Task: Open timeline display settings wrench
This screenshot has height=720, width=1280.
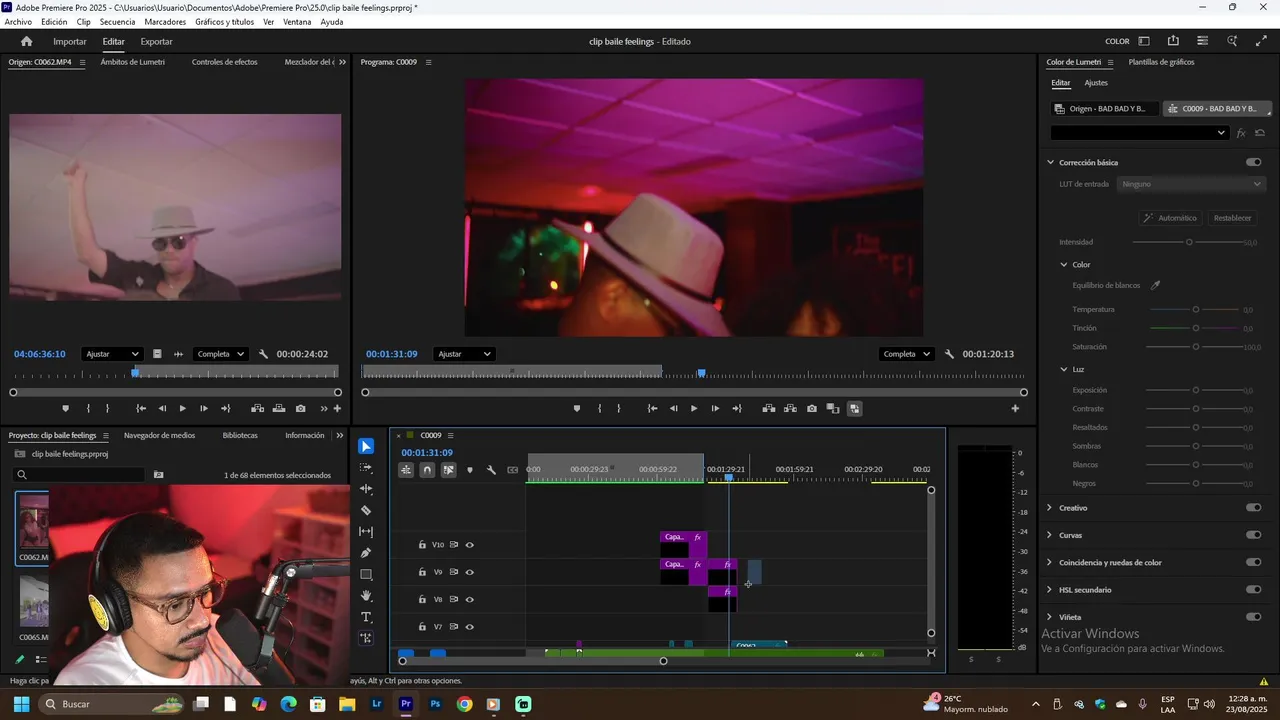Action: coord(491,470)
